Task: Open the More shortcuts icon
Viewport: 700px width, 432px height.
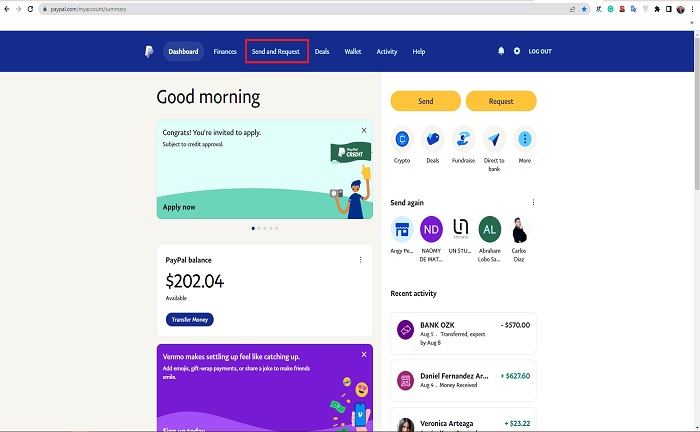Action: click(525, 139)
